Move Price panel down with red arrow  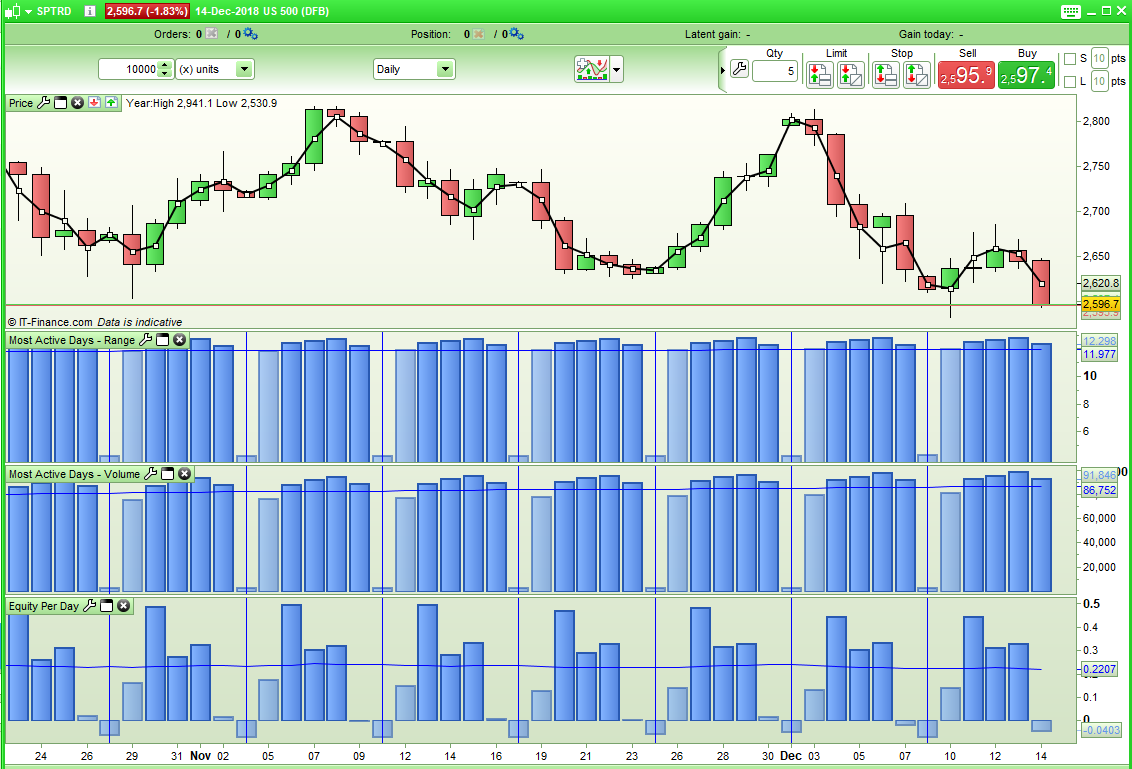click(x=95, y=103)
